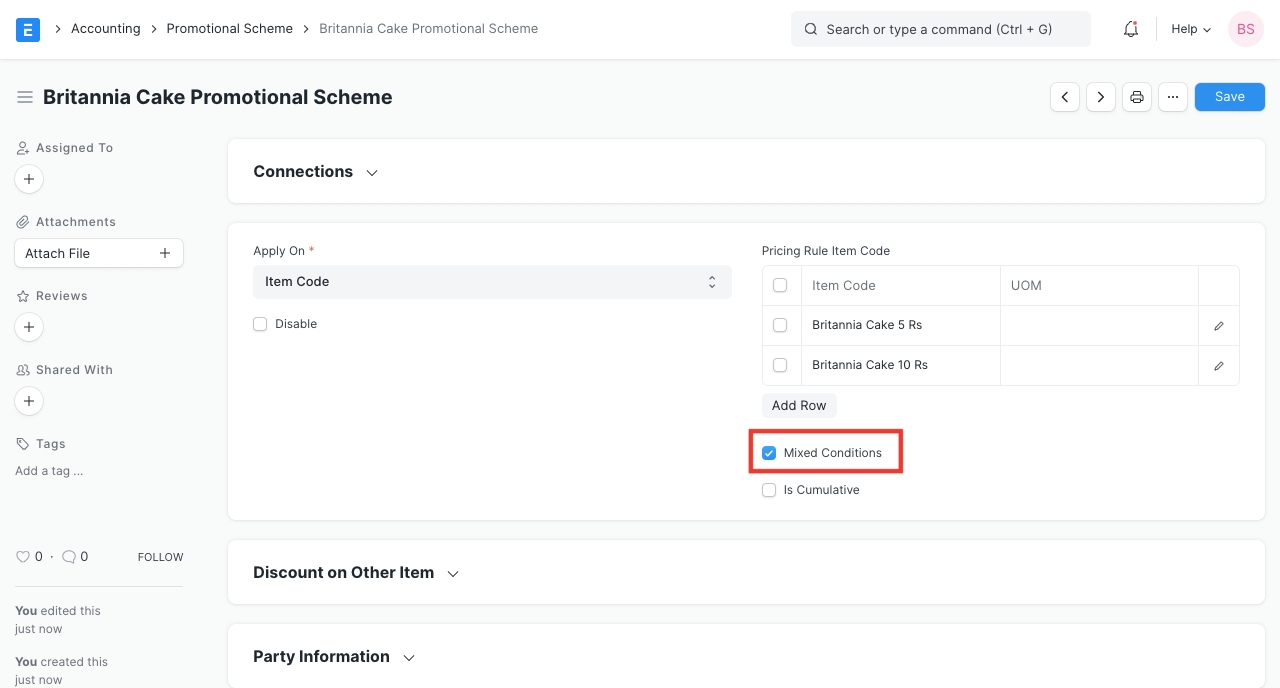This screenshot has width=1280, height=688.
Task: Check the Disable checkbox
Action: click(260, 324)
